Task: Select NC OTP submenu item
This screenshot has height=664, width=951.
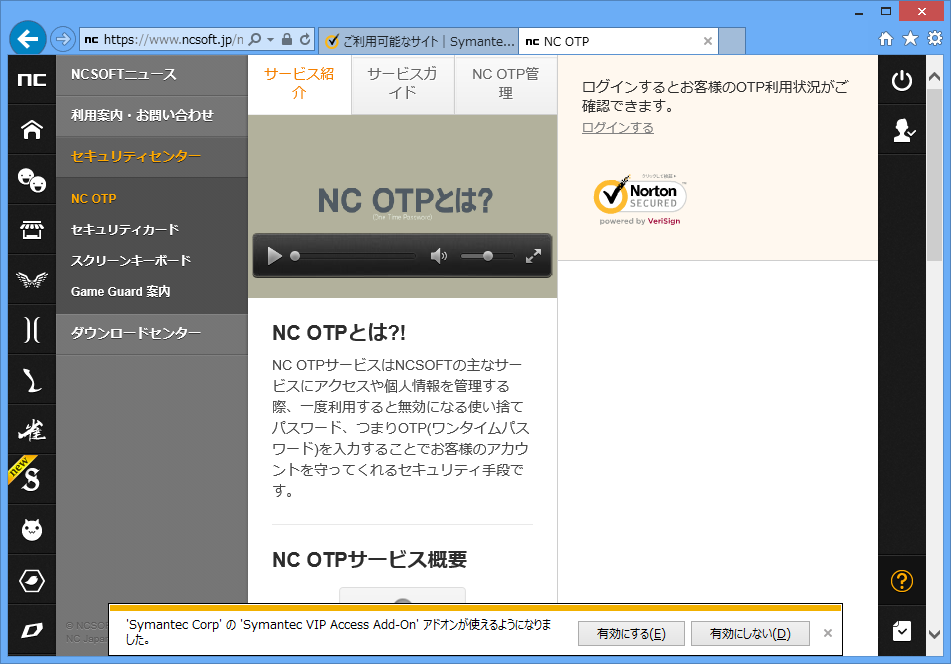Action: tap(93, 199)
